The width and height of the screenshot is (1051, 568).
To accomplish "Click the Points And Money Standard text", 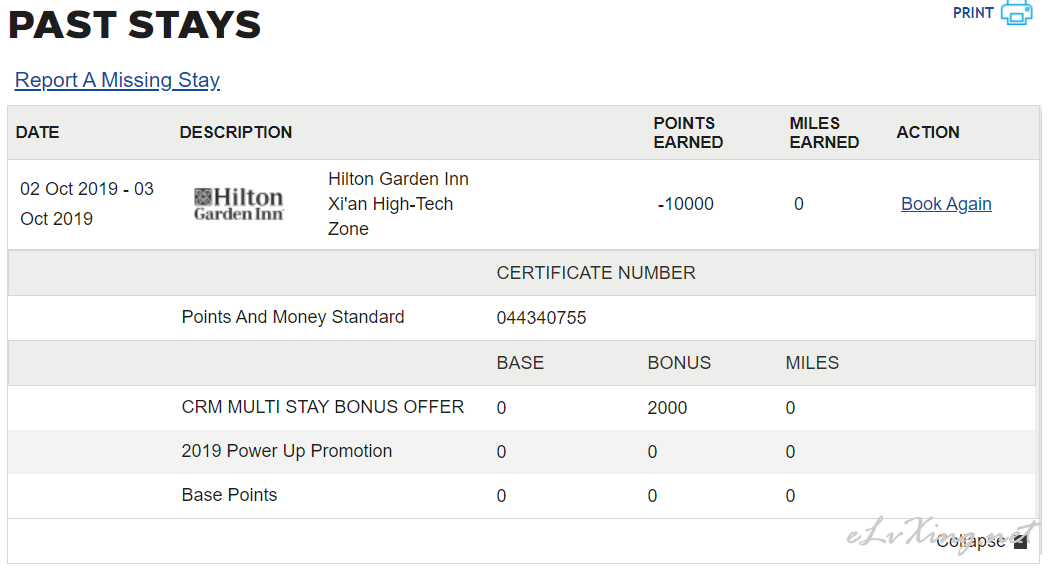I will (x=293, y=317).
